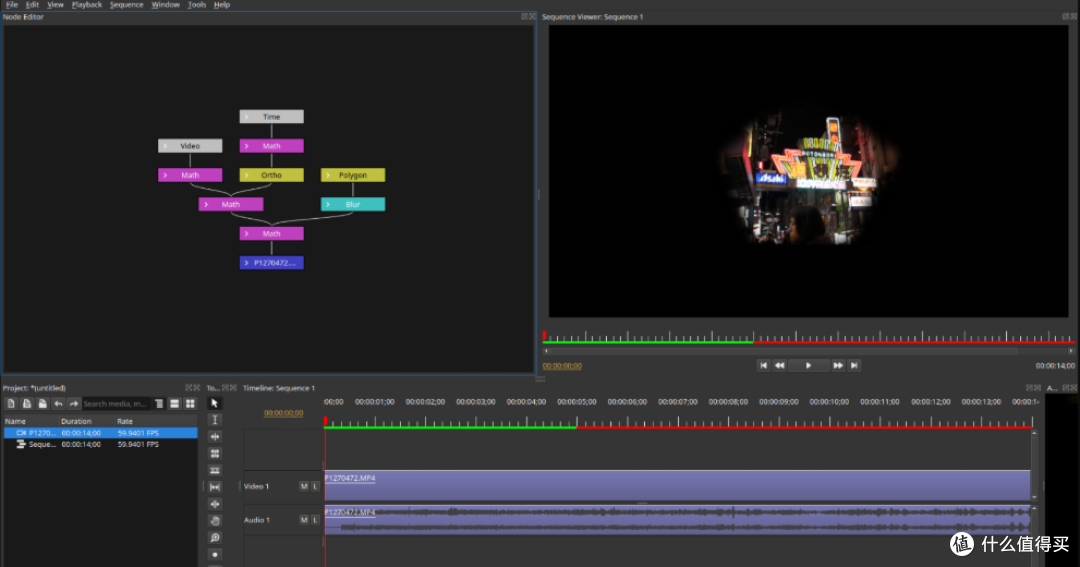Screen dimensions: 1080x567
Task: Click the Record dot tool
Action: (214, 555)
